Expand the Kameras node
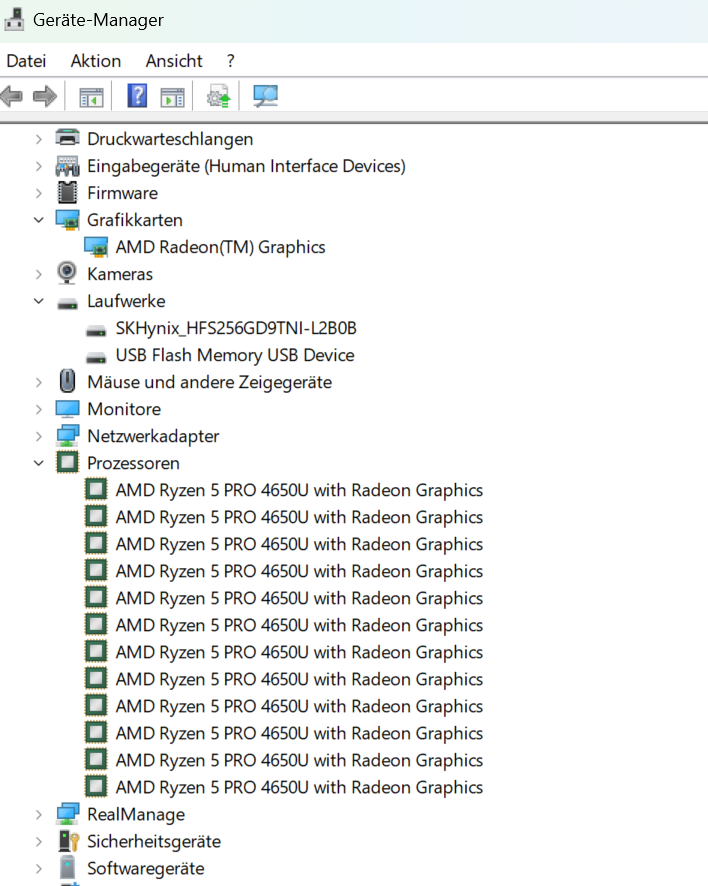The height and width of the screenshot is (886, 708). 38,274
